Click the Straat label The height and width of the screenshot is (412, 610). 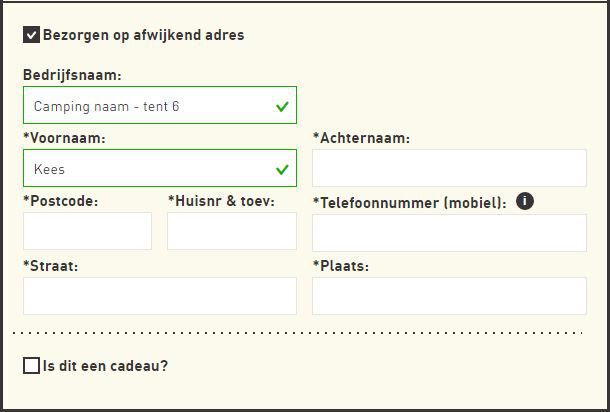(50, 266)
